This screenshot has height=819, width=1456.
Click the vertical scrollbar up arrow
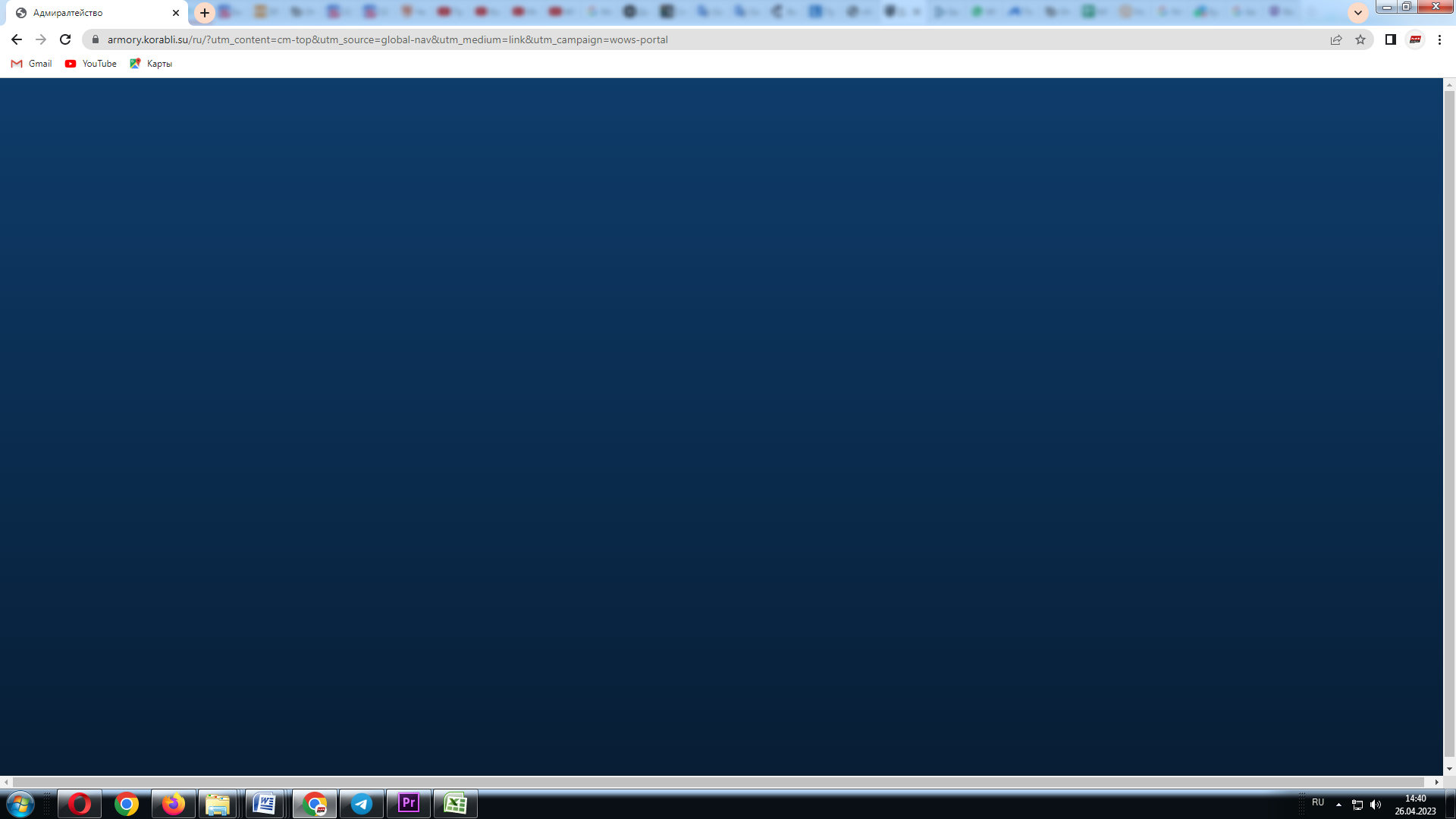coord(1449,85)
